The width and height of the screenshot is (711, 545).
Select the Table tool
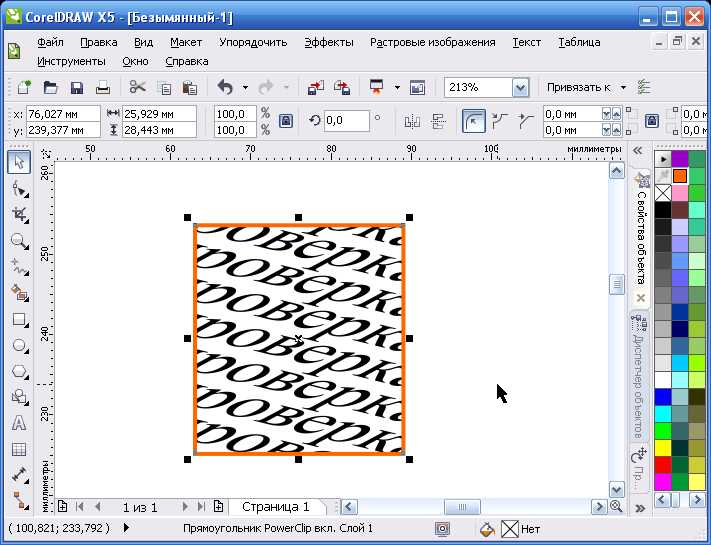pyautogui.click(x=19, y=449)
